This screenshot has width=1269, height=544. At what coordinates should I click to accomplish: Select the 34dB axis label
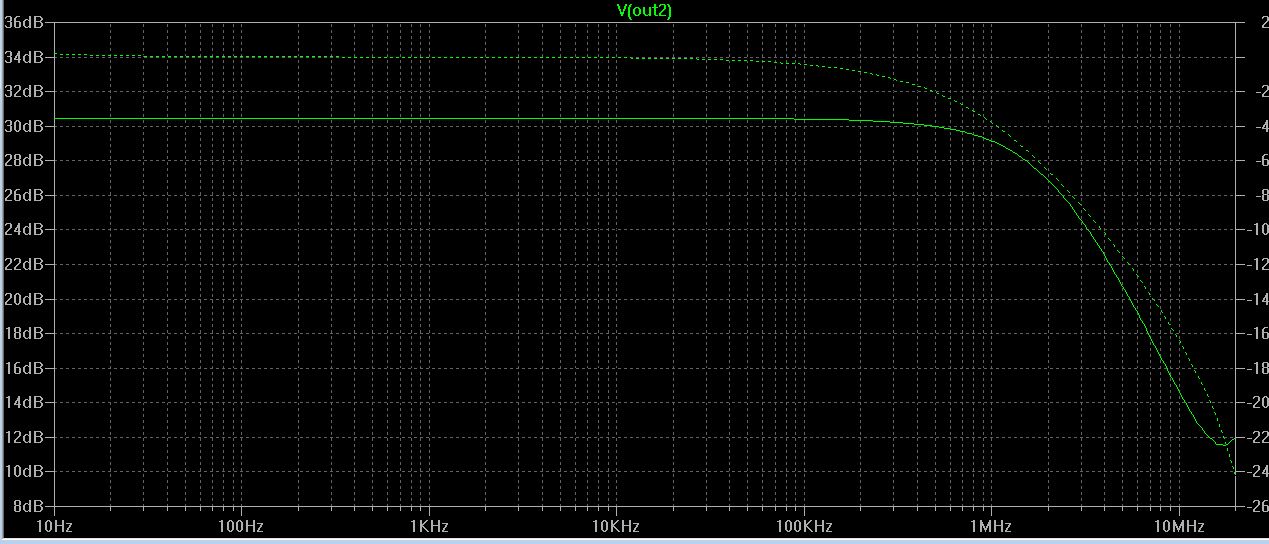pyautogui.click(x=24, y=57)
